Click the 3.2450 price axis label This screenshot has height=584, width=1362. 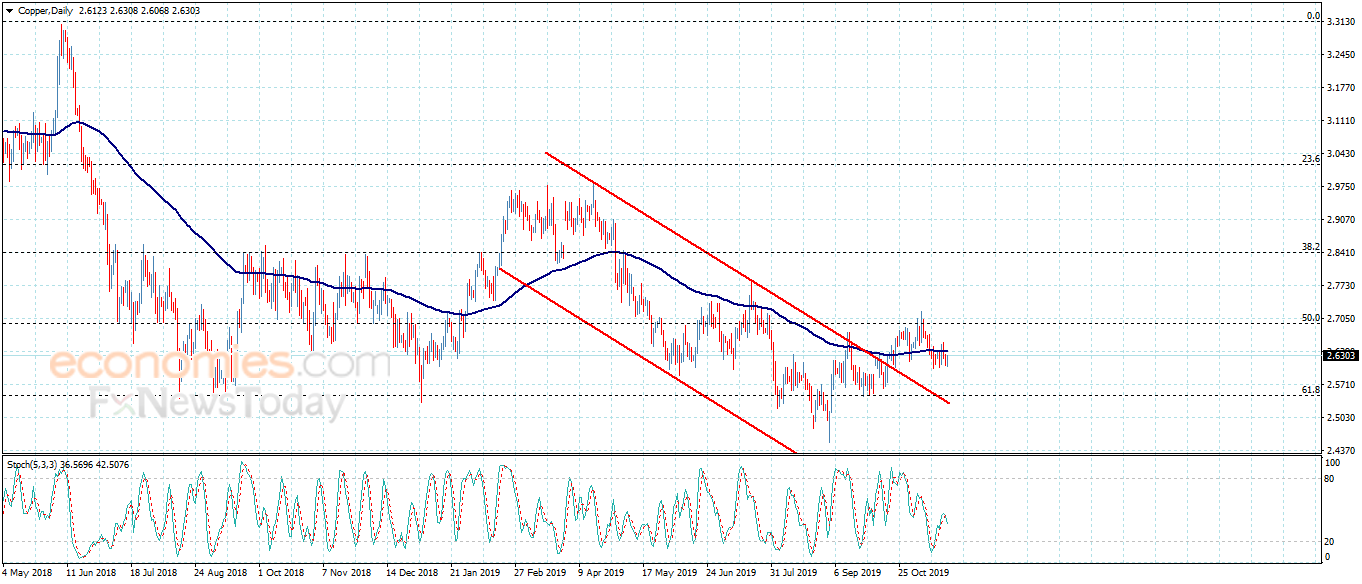[x=1340, y=55]
